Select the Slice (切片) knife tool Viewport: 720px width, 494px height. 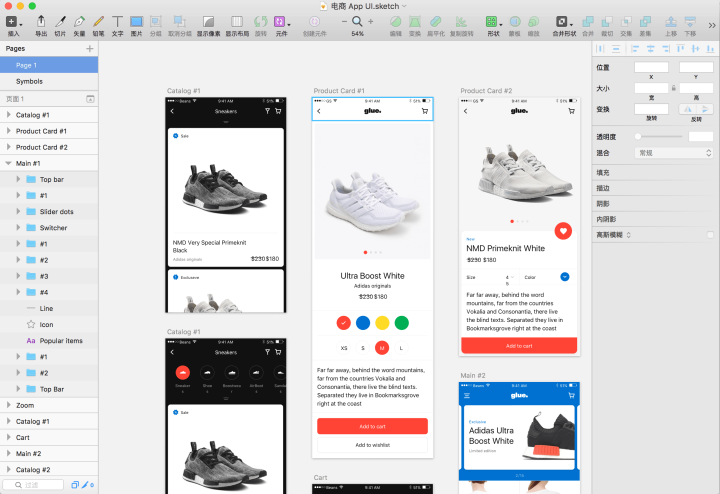(60, 22)
